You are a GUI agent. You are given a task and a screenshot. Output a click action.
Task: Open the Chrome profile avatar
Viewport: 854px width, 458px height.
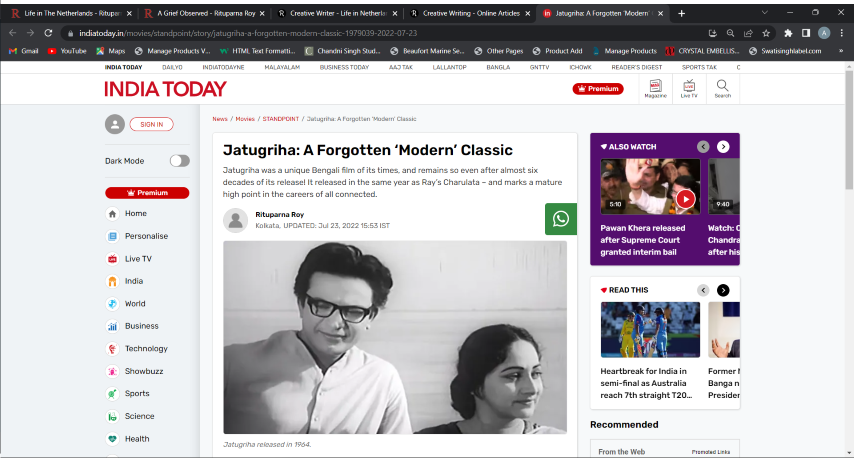click(x=824, y=33)
